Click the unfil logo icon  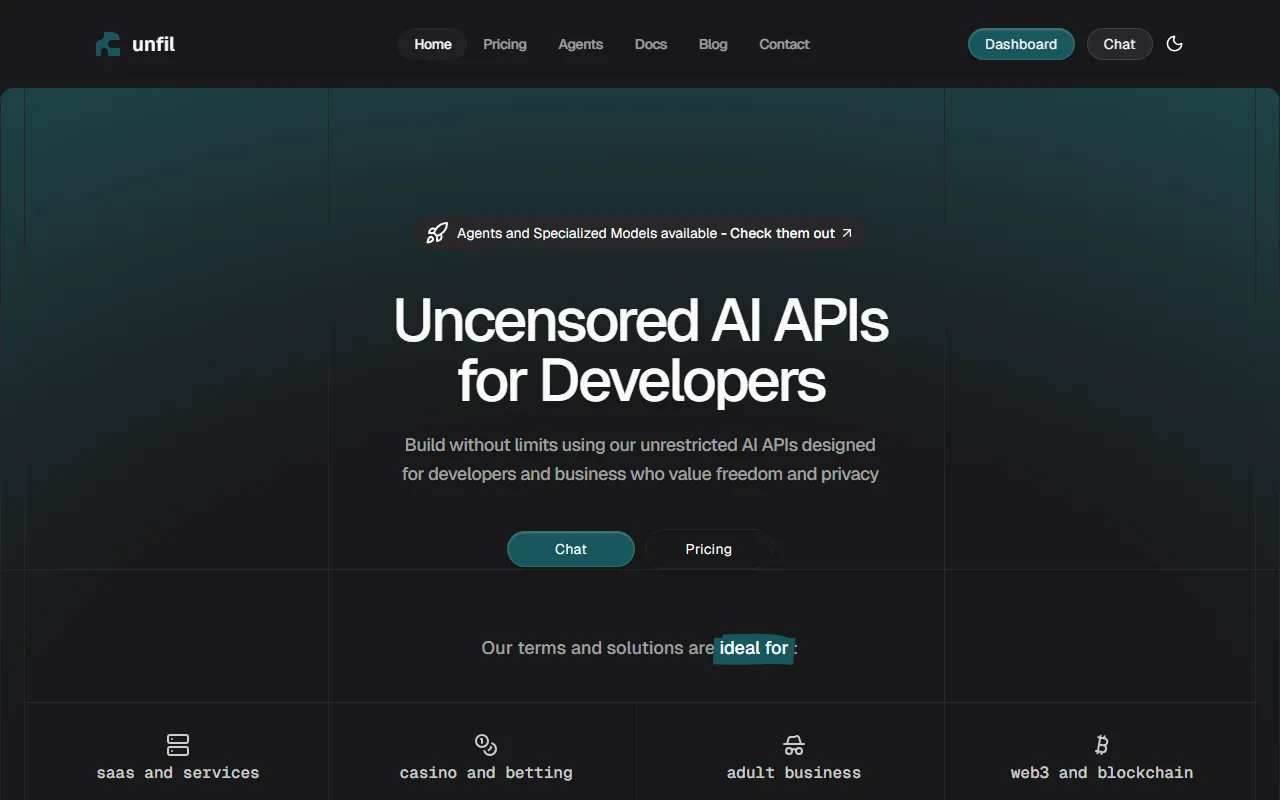coord(108,44)
